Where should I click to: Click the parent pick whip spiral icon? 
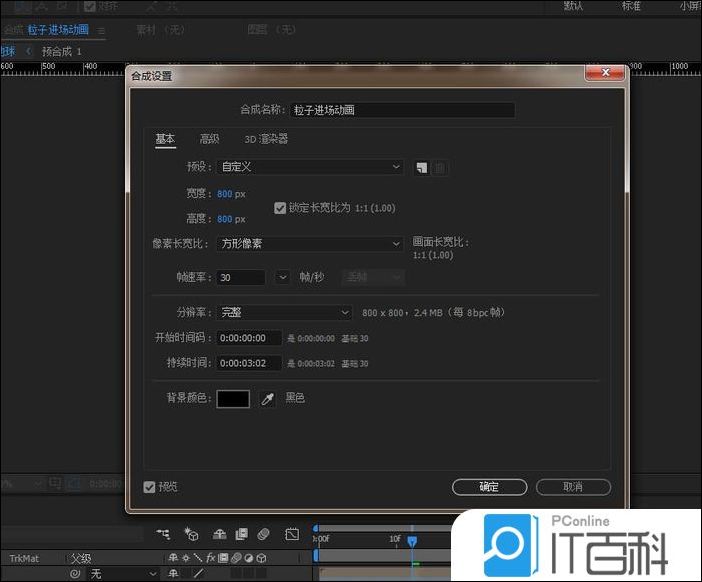tap(75, 573)
